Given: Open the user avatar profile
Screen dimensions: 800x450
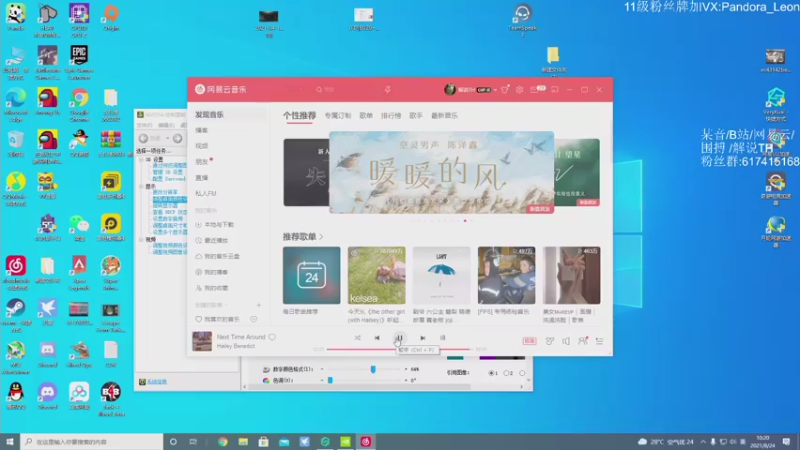Looking at the screenshot, I should click(449, 89).
